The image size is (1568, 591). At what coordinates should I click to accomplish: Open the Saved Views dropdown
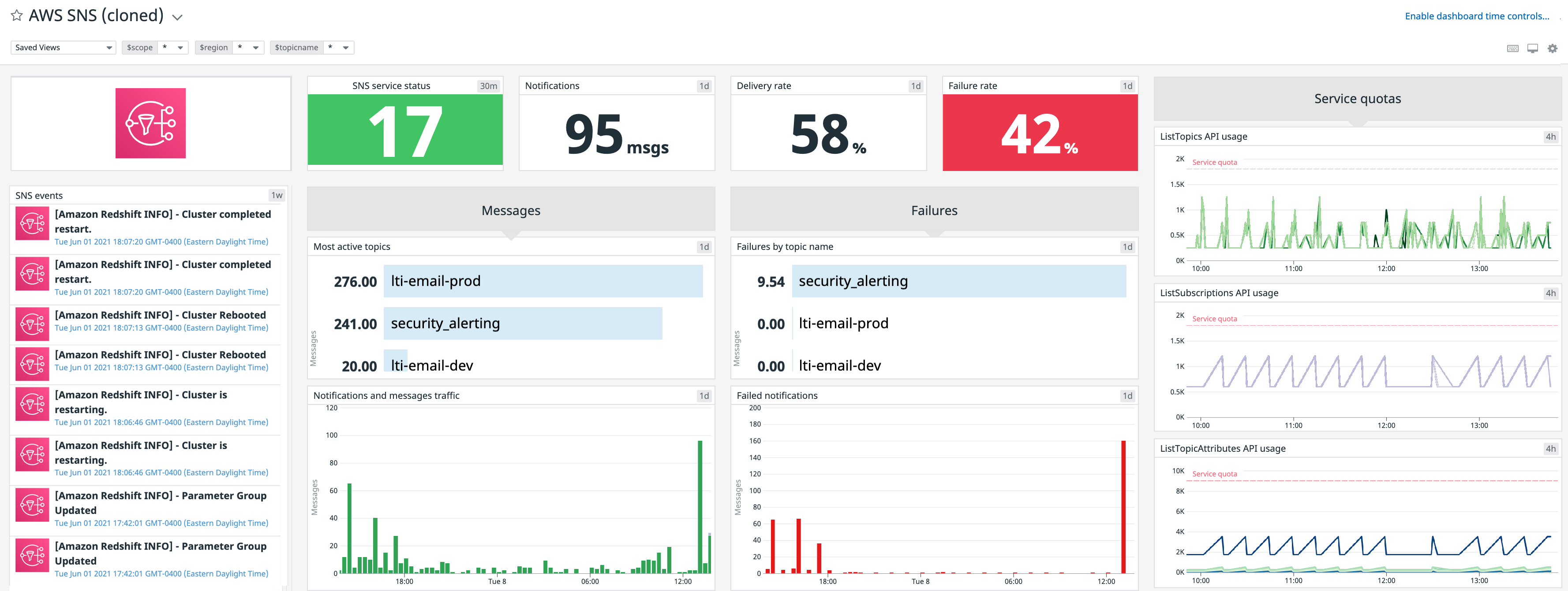[x=63, y=47]
